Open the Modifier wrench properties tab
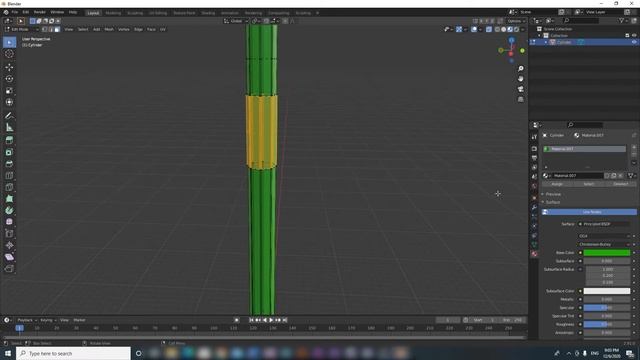Viewport: 640px width, 360px height. (534, 207)
